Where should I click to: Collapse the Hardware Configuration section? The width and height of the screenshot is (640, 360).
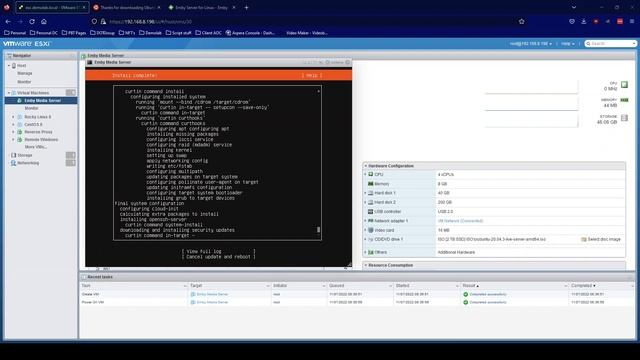(x=366, y=166)
